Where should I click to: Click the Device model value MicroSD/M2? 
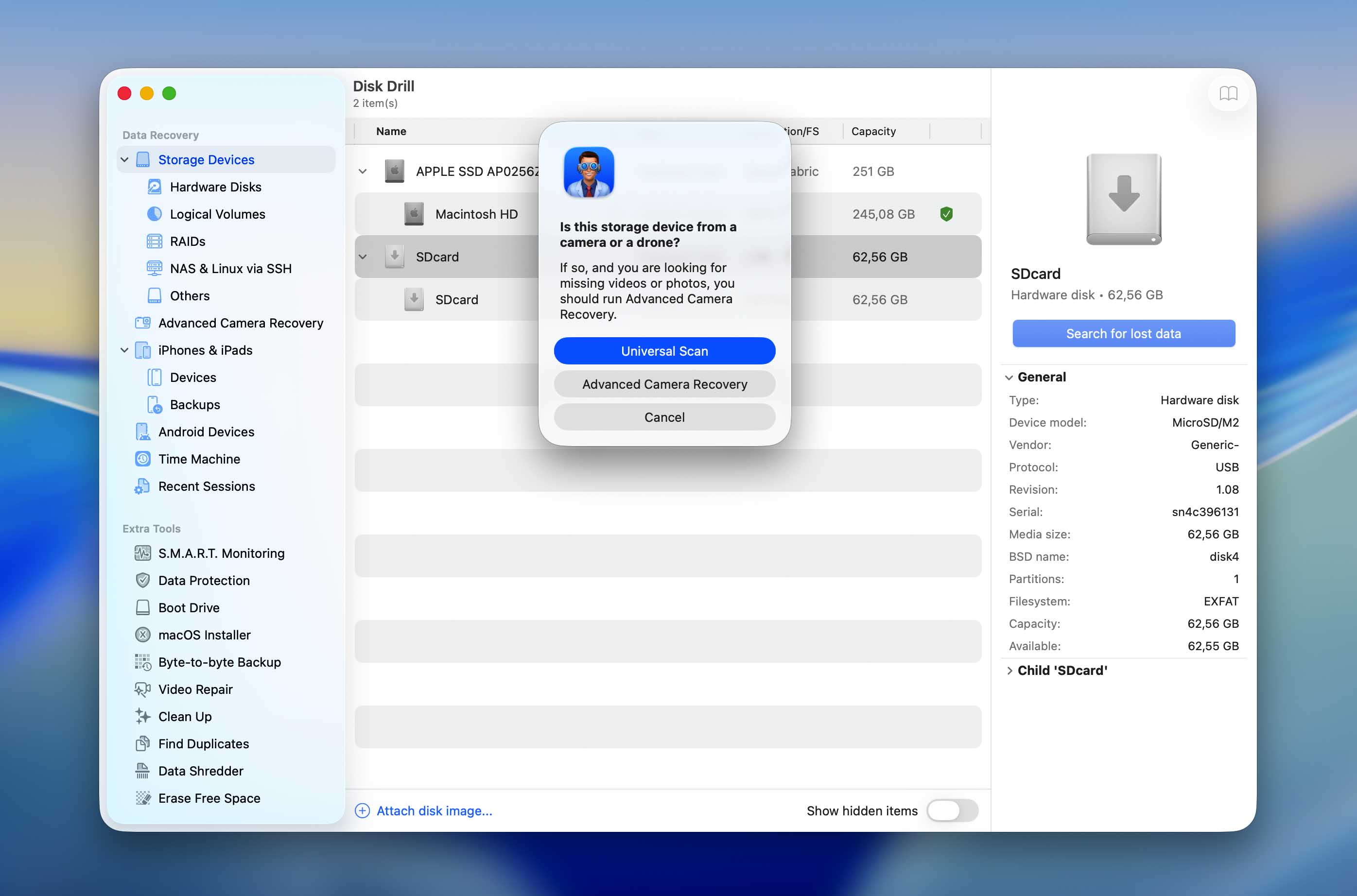(x=1205, y=422)
